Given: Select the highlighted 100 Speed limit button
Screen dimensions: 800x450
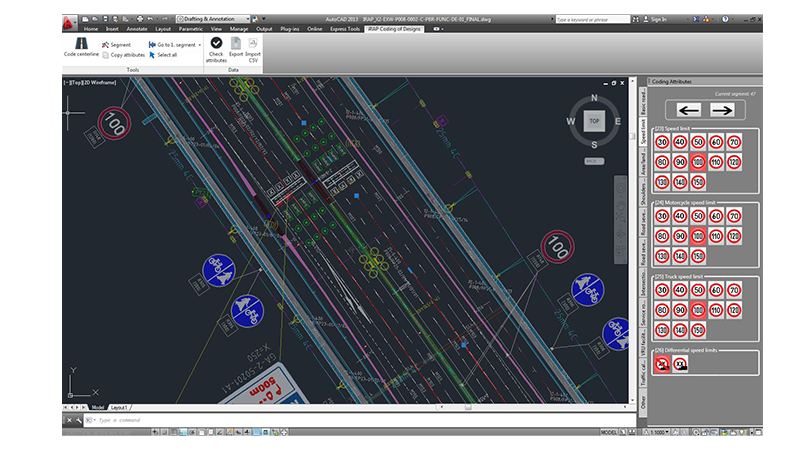Looking at the screenshot, I should click(x=697, y=162).
